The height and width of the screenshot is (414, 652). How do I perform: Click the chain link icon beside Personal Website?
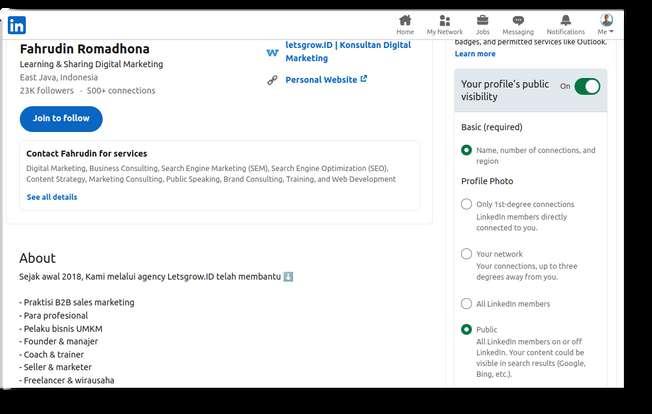[272, 80]
